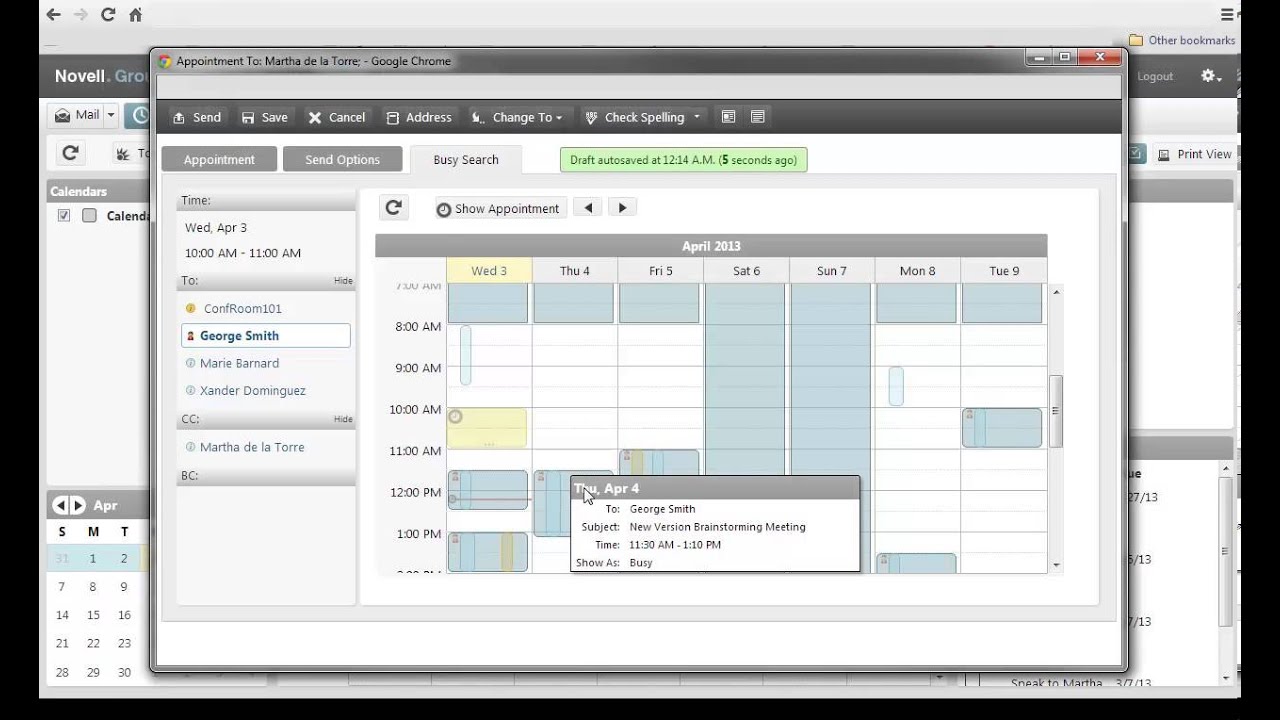Go to next month in mini calendar

point(78,505)
